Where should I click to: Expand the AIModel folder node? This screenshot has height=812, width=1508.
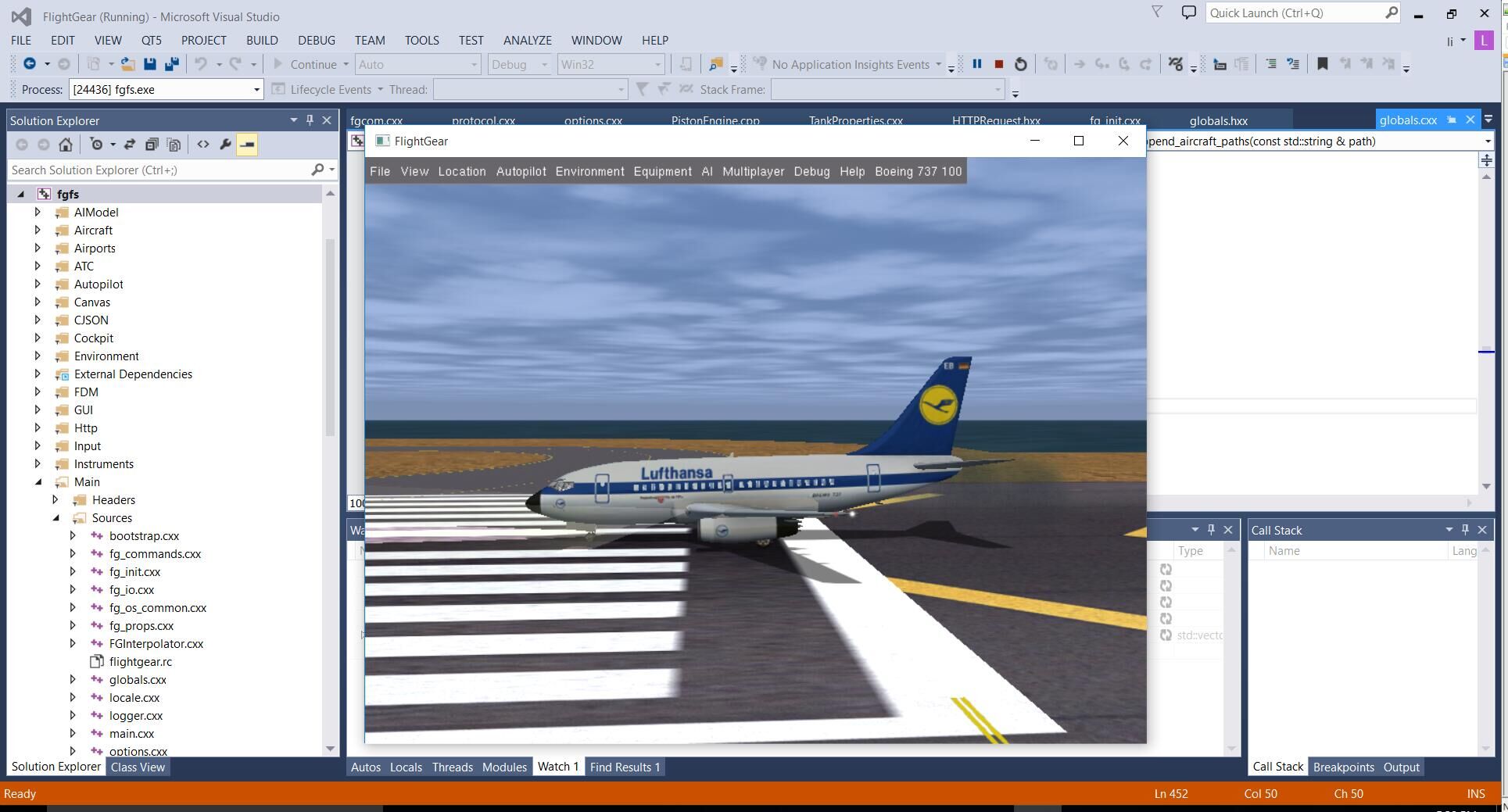point(38,212)
